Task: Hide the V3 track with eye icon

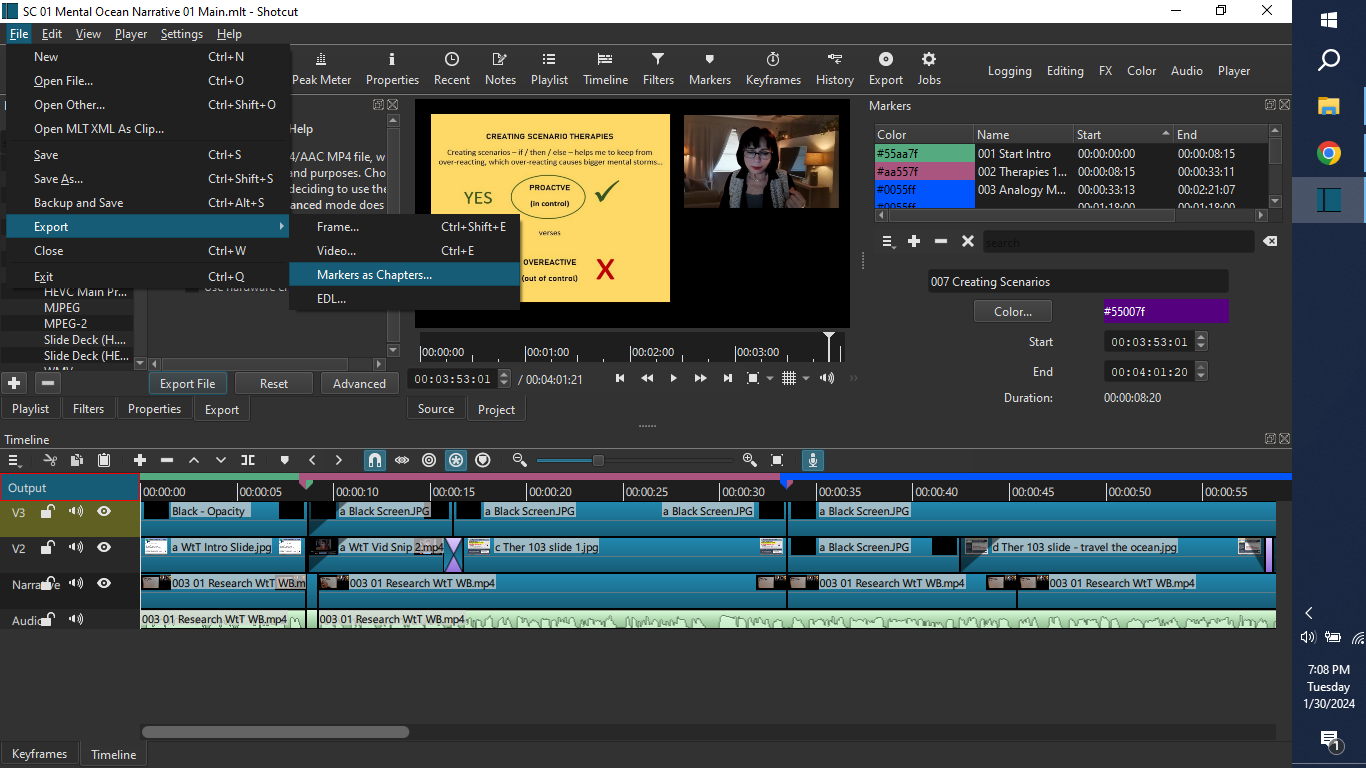Action: click(x=104, y=512)
